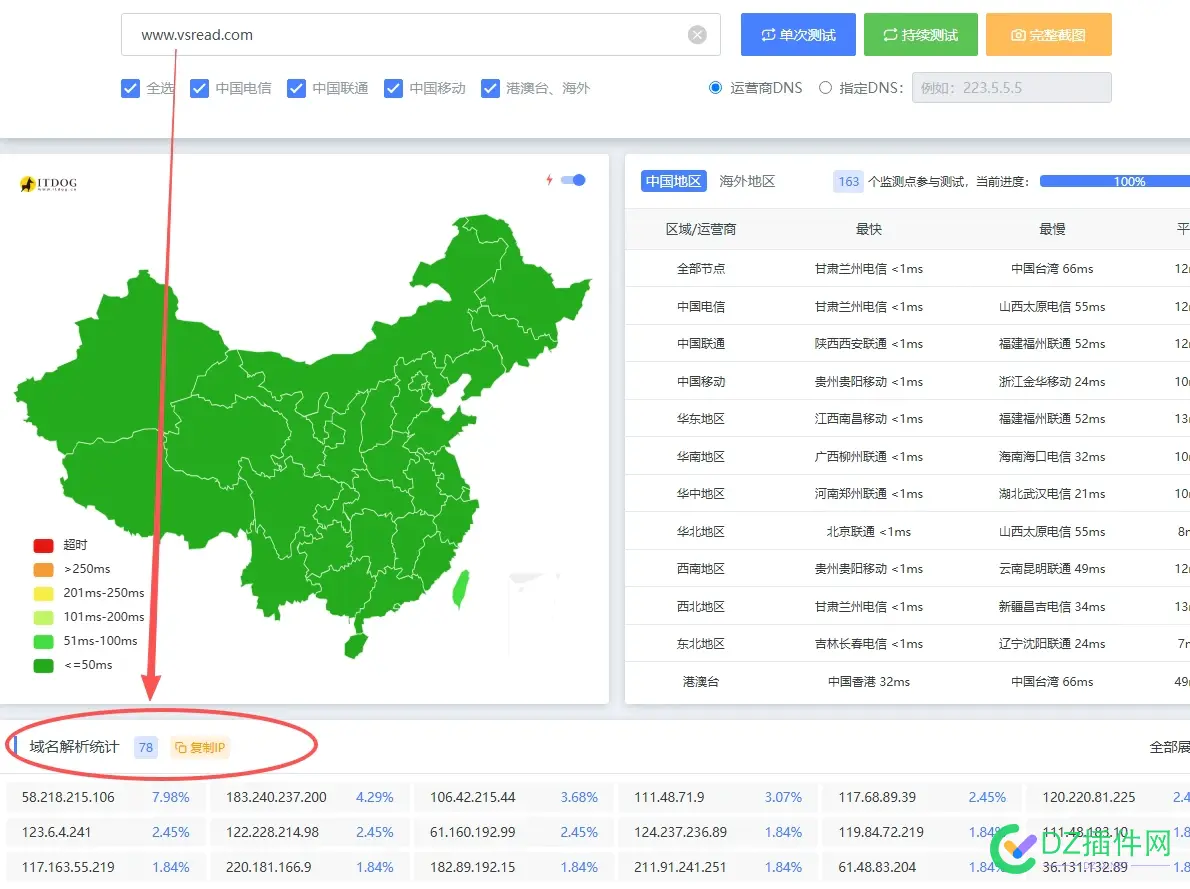
Task: Uncheck the 中国移动 checkbox
Action: coord(394,88)
